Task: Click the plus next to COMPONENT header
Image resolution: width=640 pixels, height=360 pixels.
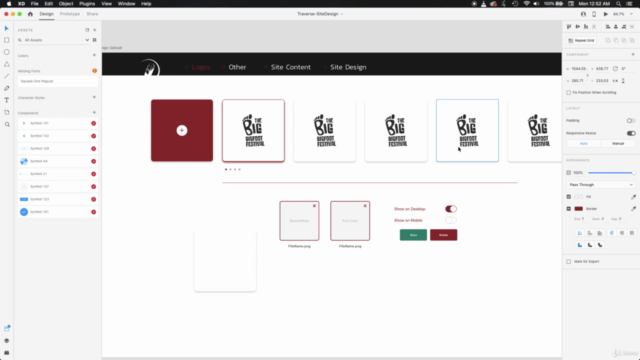Action: tap(633, 54)
